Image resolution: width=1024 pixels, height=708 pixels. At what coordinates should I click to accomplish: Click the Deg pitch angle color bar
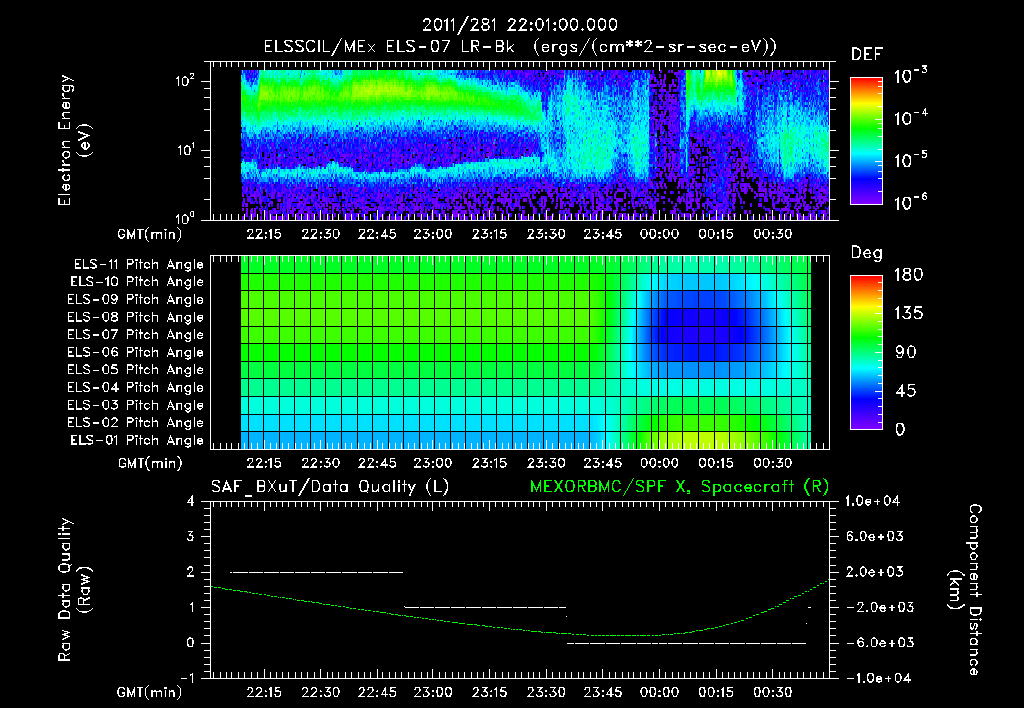pos(866,352)
